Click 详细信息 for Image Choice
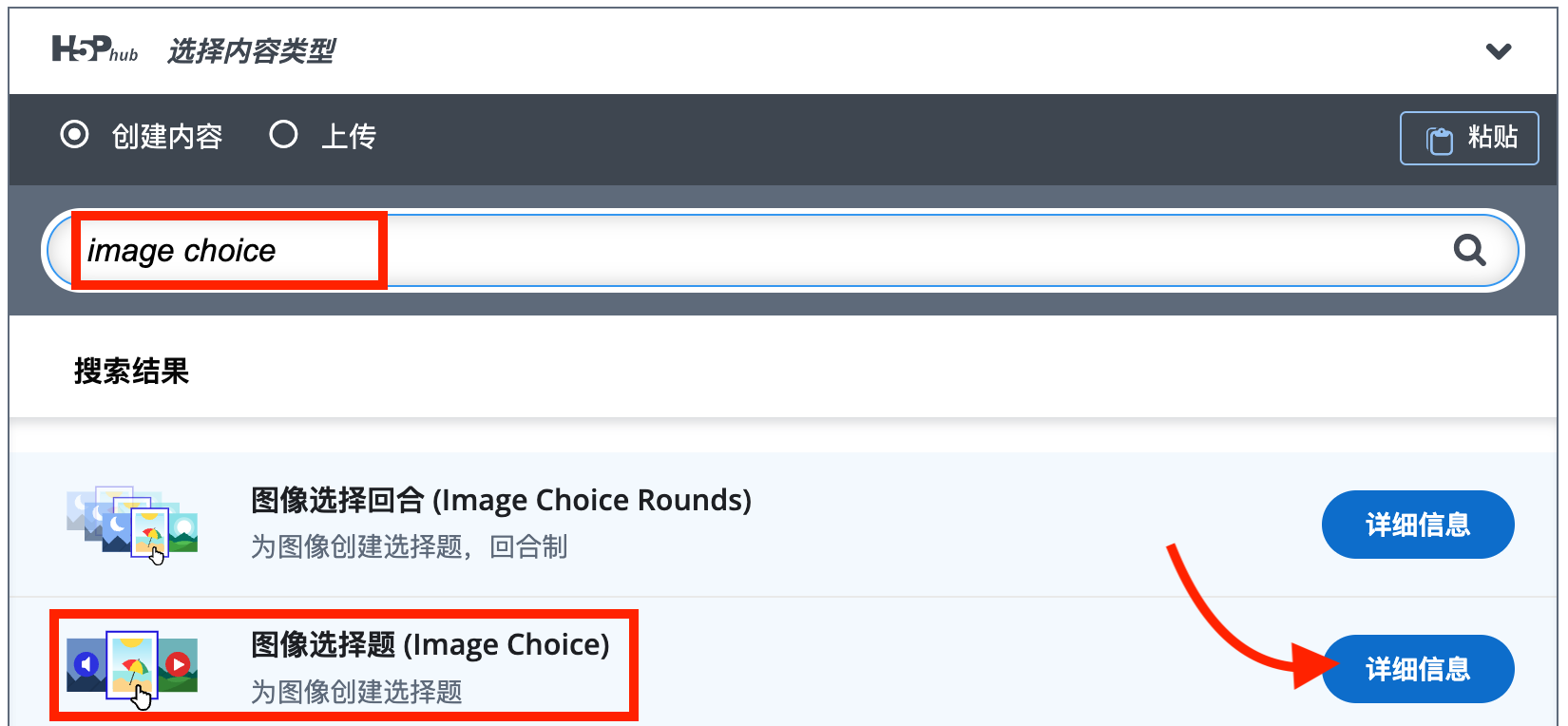The height and width of the screenshot is (726, 1568). [x=1417, y=669]
